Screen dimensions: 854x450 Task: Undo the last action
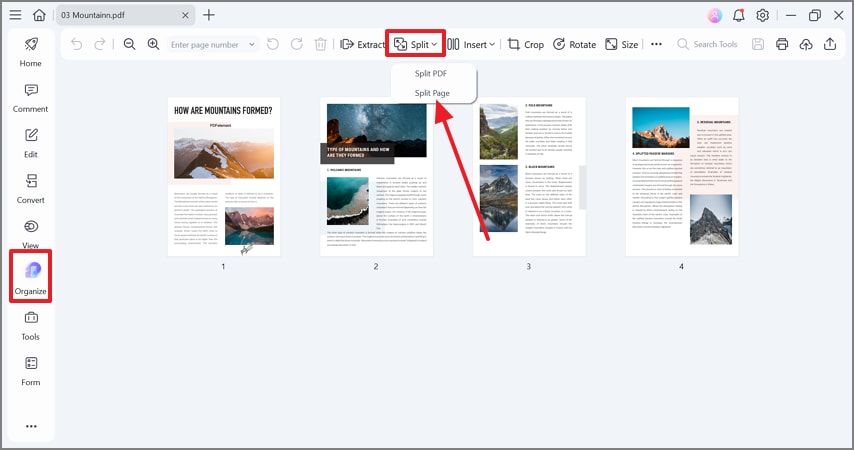(x=77, y=44)
